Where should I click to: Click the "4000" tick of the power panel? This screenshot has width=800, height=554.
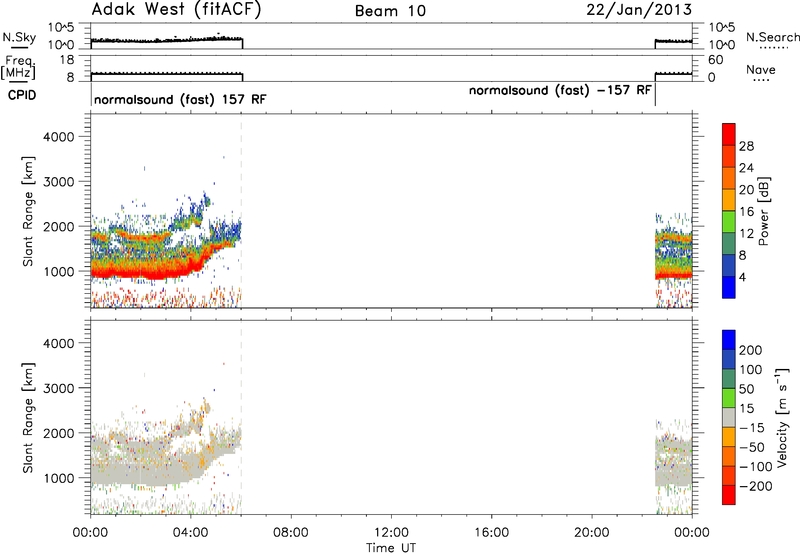[x=58, y=137]
